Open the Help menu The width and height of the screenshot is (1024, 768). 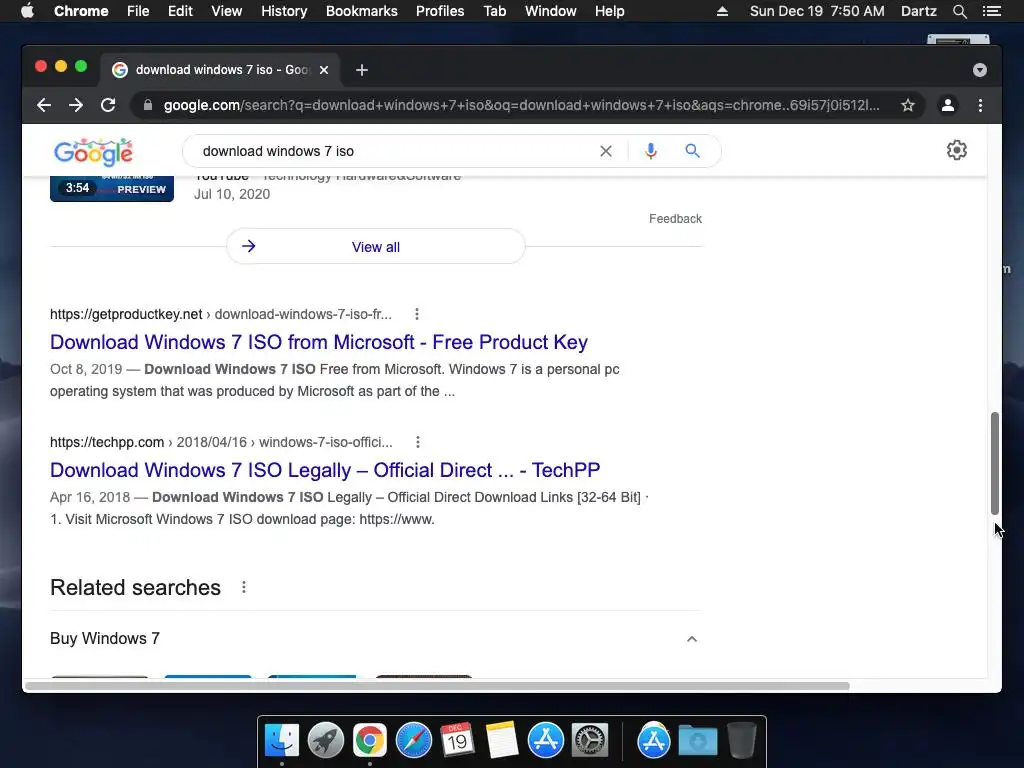[x=609, y=11]
